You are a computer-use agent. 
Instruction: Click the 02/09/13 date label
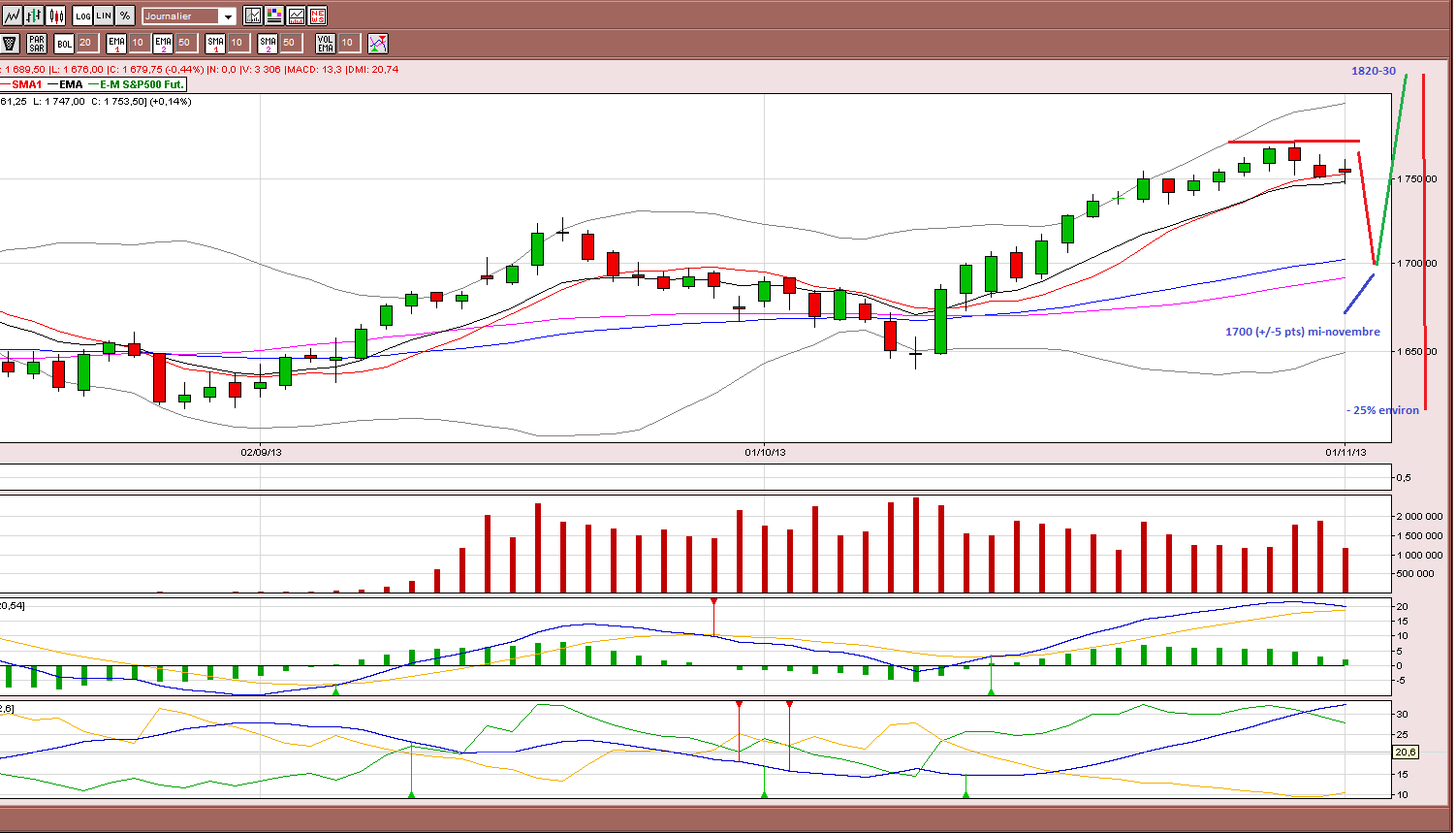[262, 452]
